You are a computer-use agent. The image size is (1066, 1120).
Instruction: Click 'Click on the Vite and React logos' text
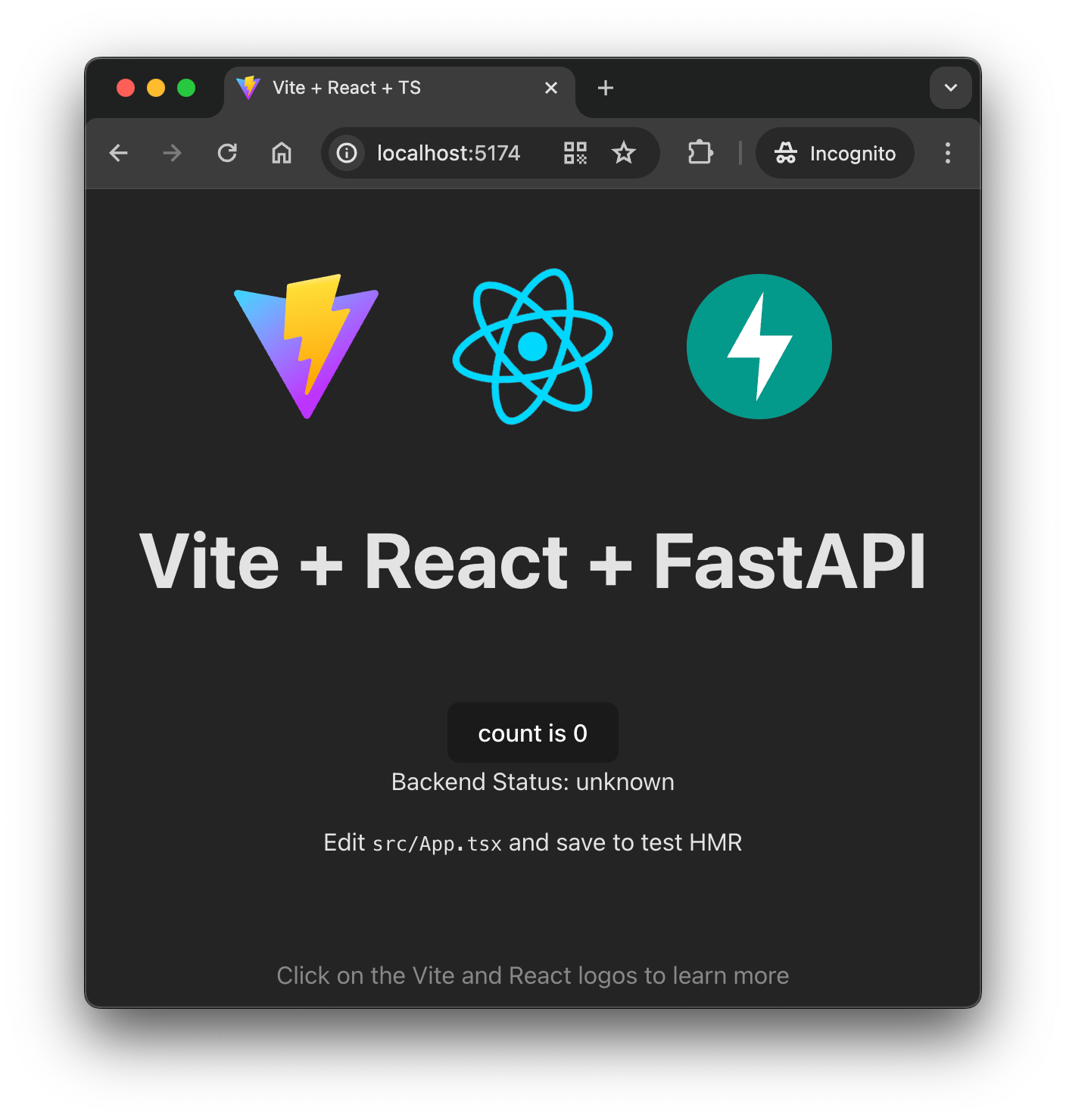[x=533, y=975]
